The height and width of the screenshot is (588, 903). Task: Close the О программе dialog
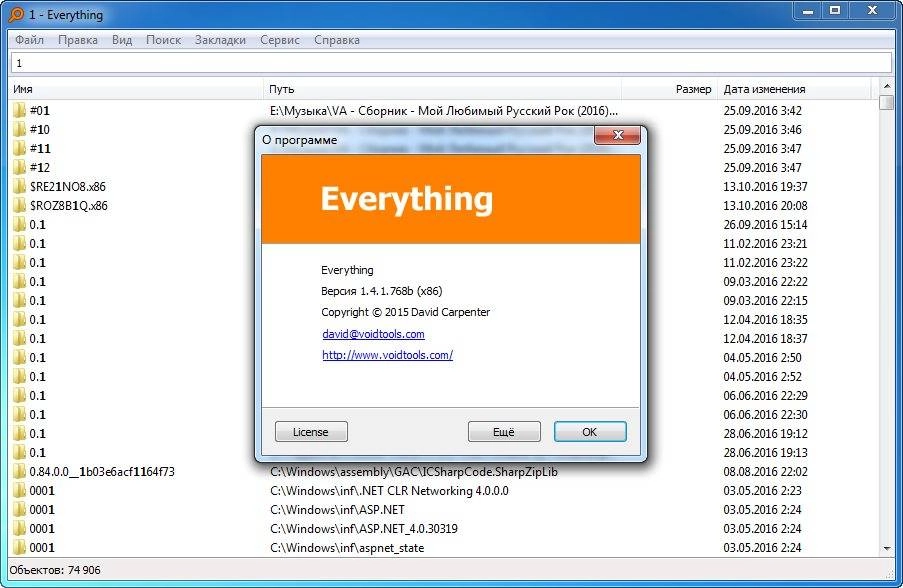[x=618, y=135]
